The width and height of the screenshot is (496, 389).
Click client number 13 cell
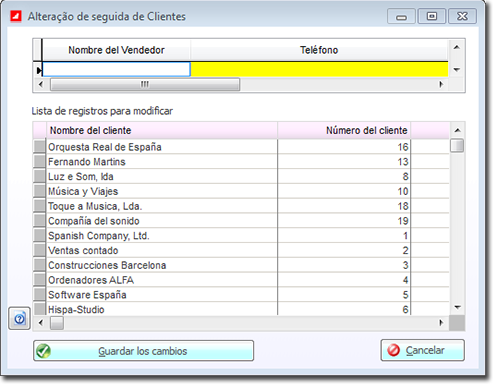[x=344, y=161]
